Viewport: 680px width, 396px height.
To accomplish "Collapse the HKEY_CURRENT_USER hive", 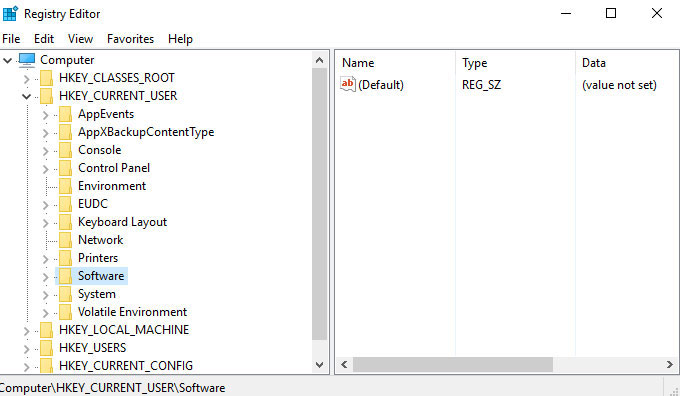I will point(26,96).
